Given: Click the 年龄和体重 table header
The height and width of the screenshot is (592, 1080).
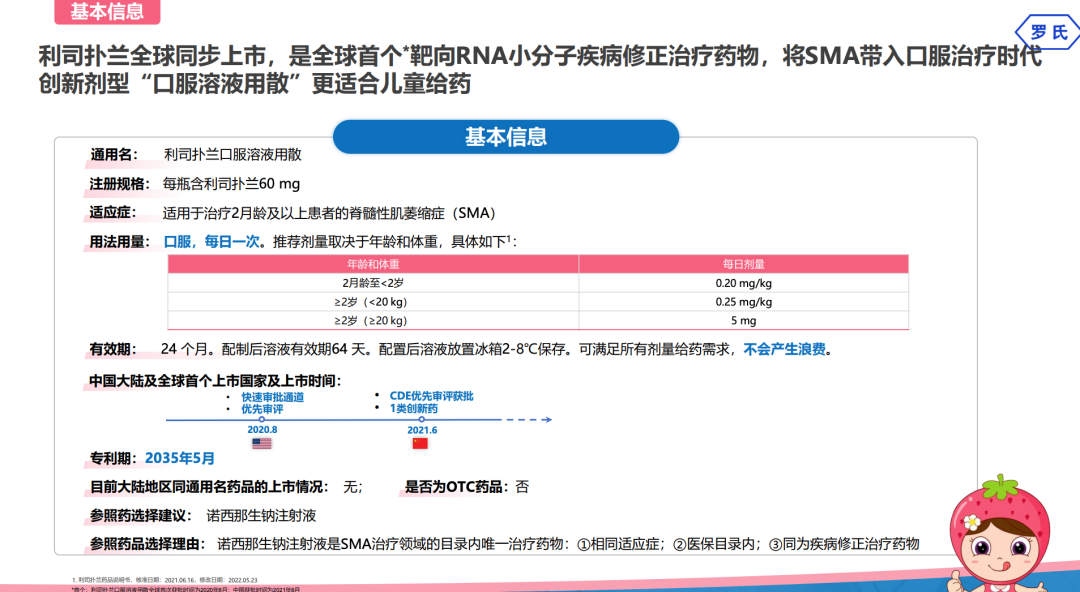Looking at the screenshot, I should [x=373, y=264].
